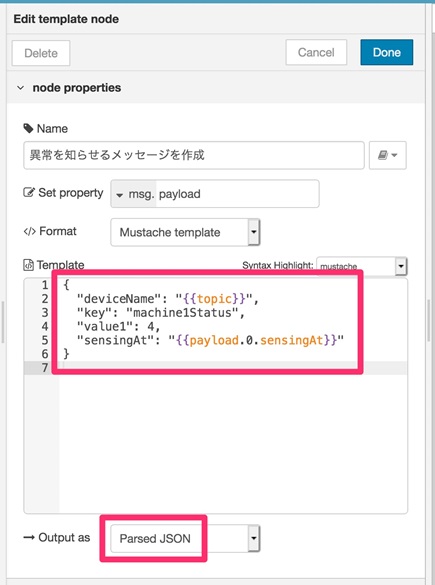Open the node description book icon
Viewport: 435px width, 585px height.
pyautogui.click(x=388, y=155)
